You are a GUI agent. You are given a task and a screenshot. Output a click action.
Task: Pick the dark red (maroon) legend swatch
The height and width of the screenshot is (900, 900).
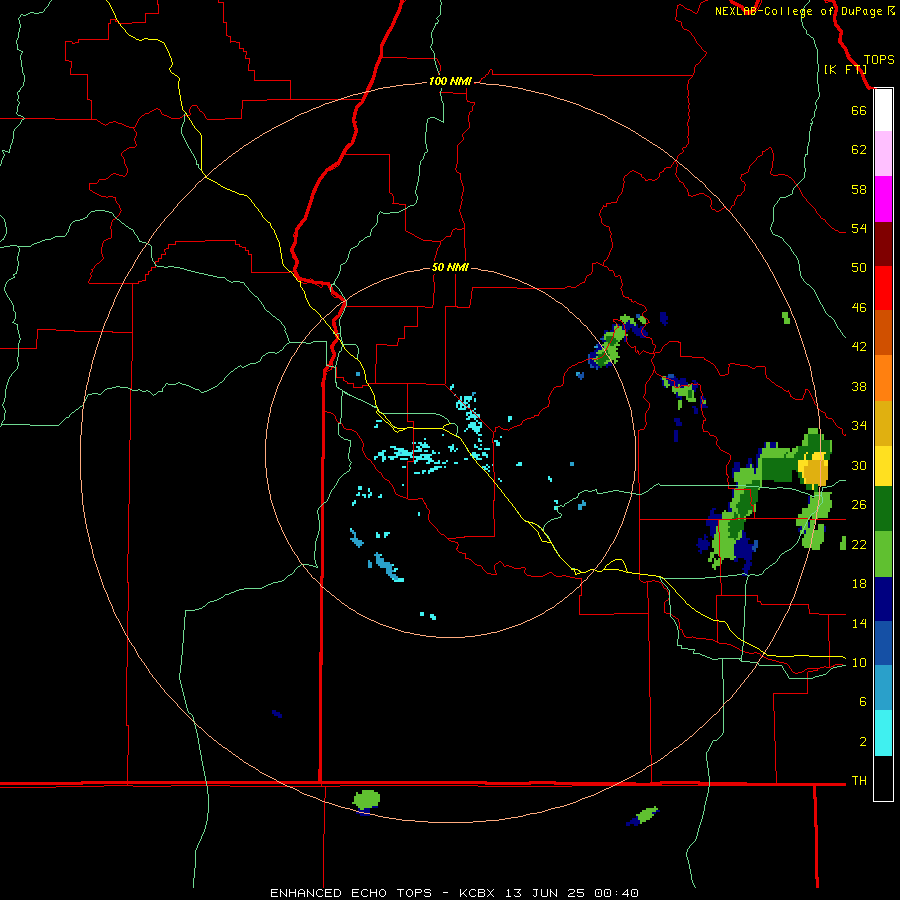(x=883, y=244)
